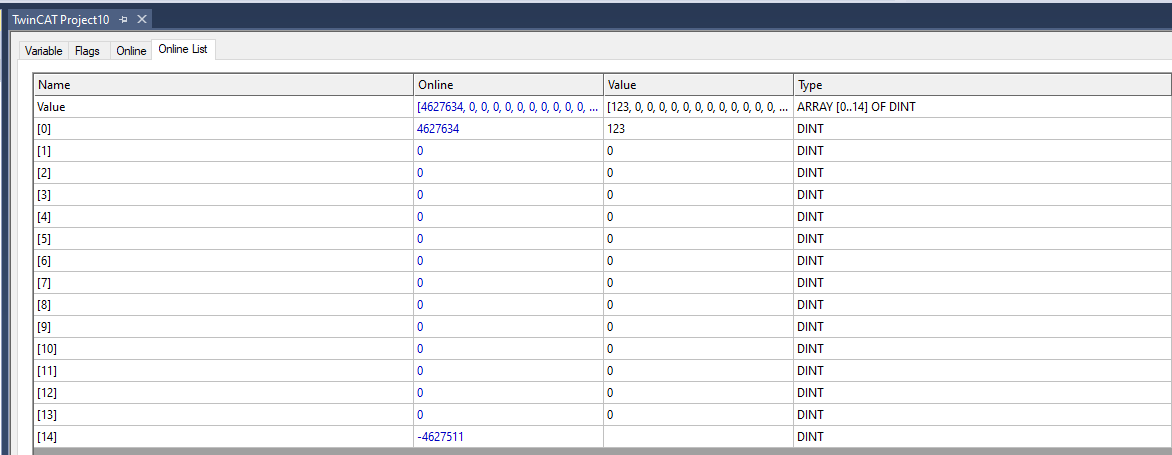
Task: Click online value 4627634 in row [0]
Action: click(x=508, y=129)
